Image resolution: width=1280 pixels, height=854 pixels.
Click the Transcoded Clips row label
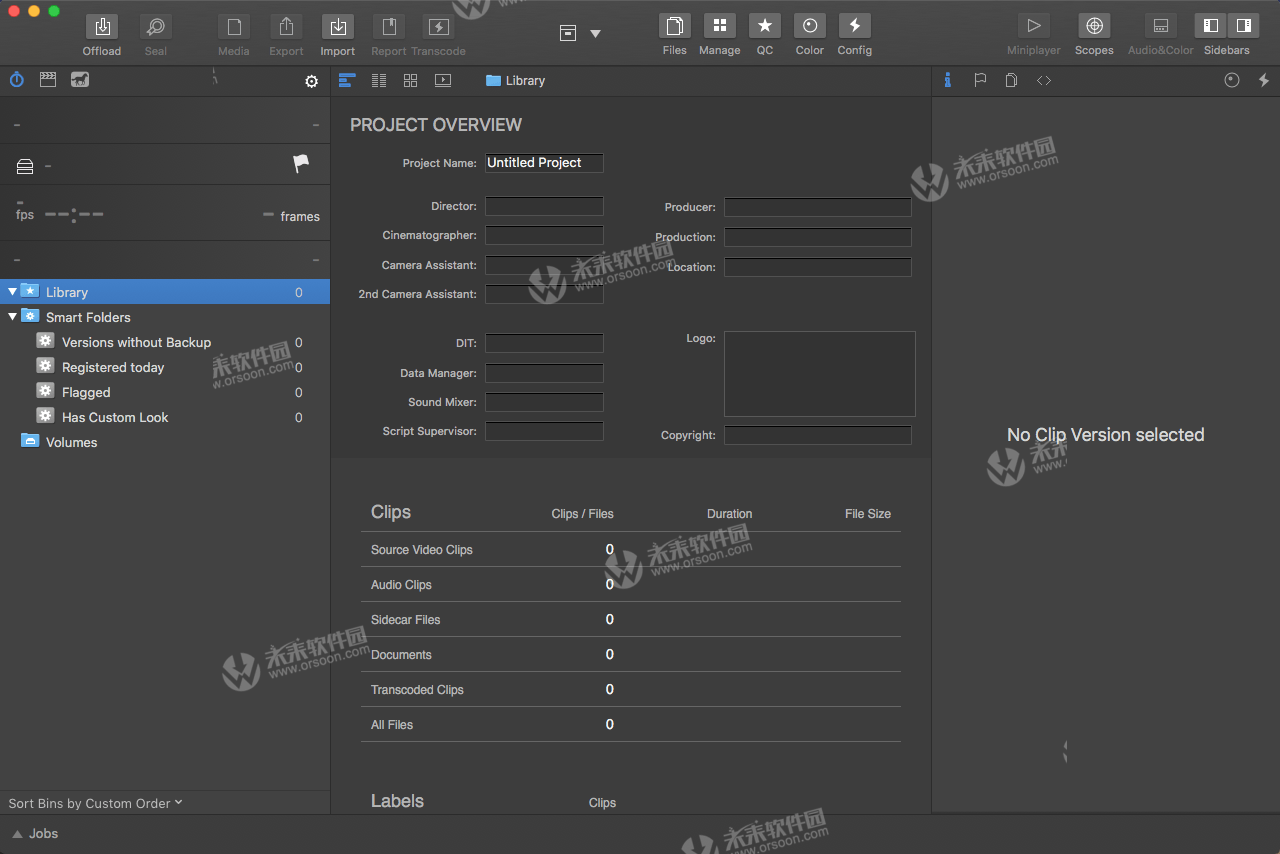point(417,690)
